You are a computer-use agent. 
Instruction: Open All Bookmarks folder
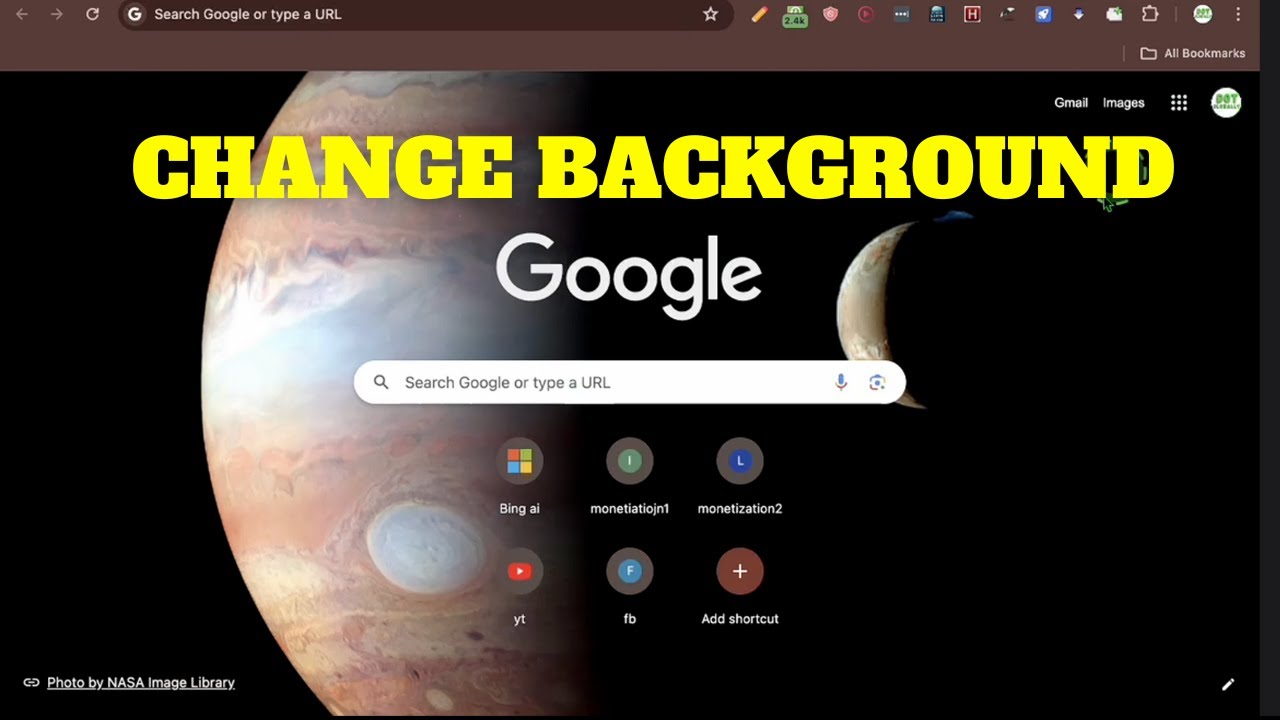[1193, 53]
